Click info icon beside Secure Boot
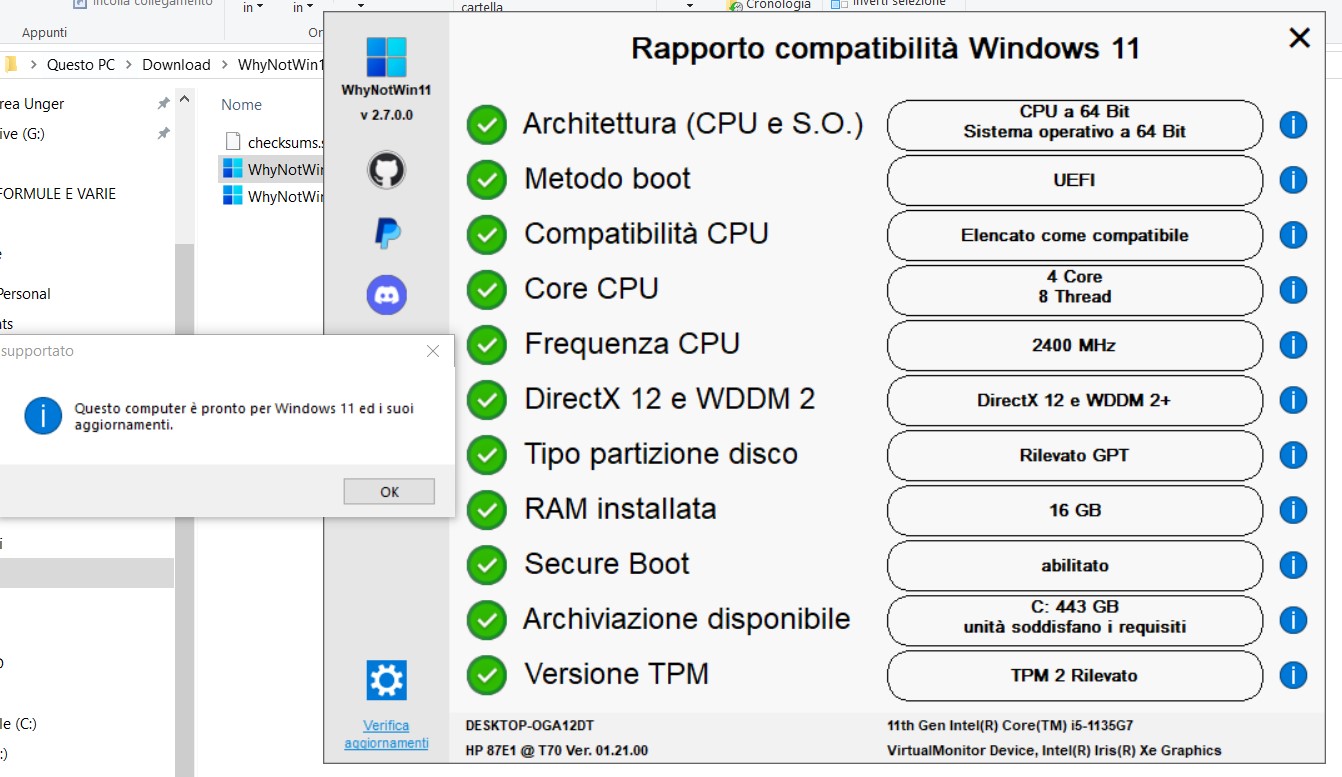This screenshot has width=1342, height=777. coord(1293,565)
